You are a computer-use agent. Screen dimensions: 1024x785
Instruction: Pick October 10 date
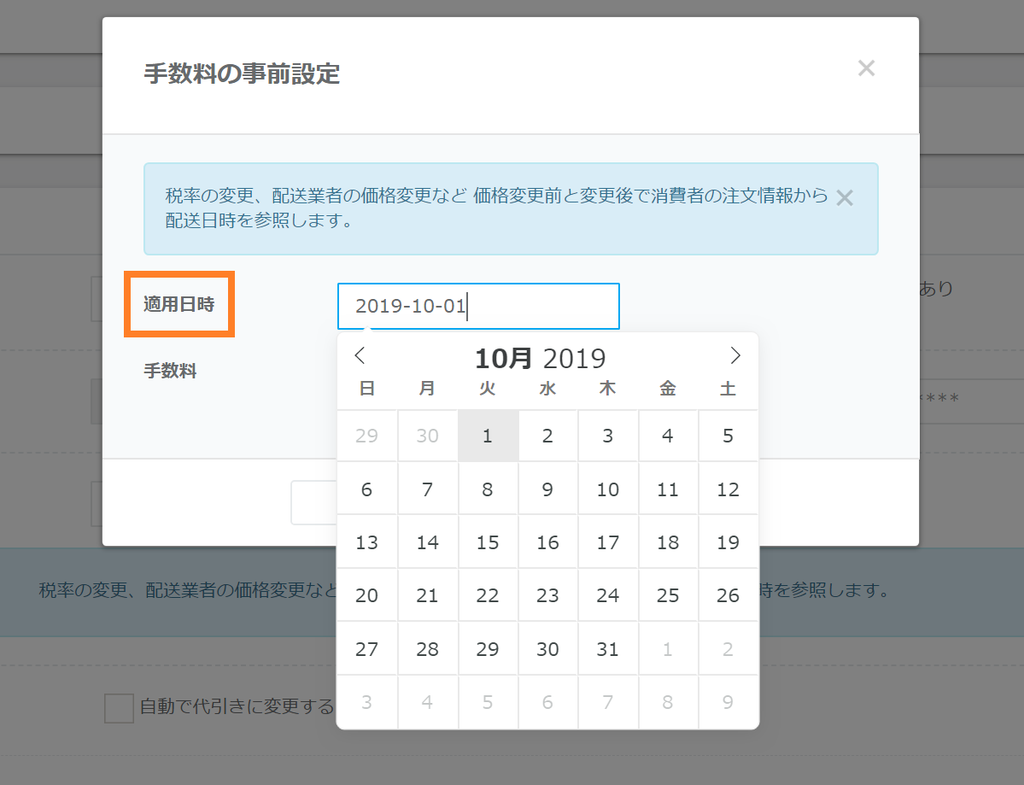(608, 489)
